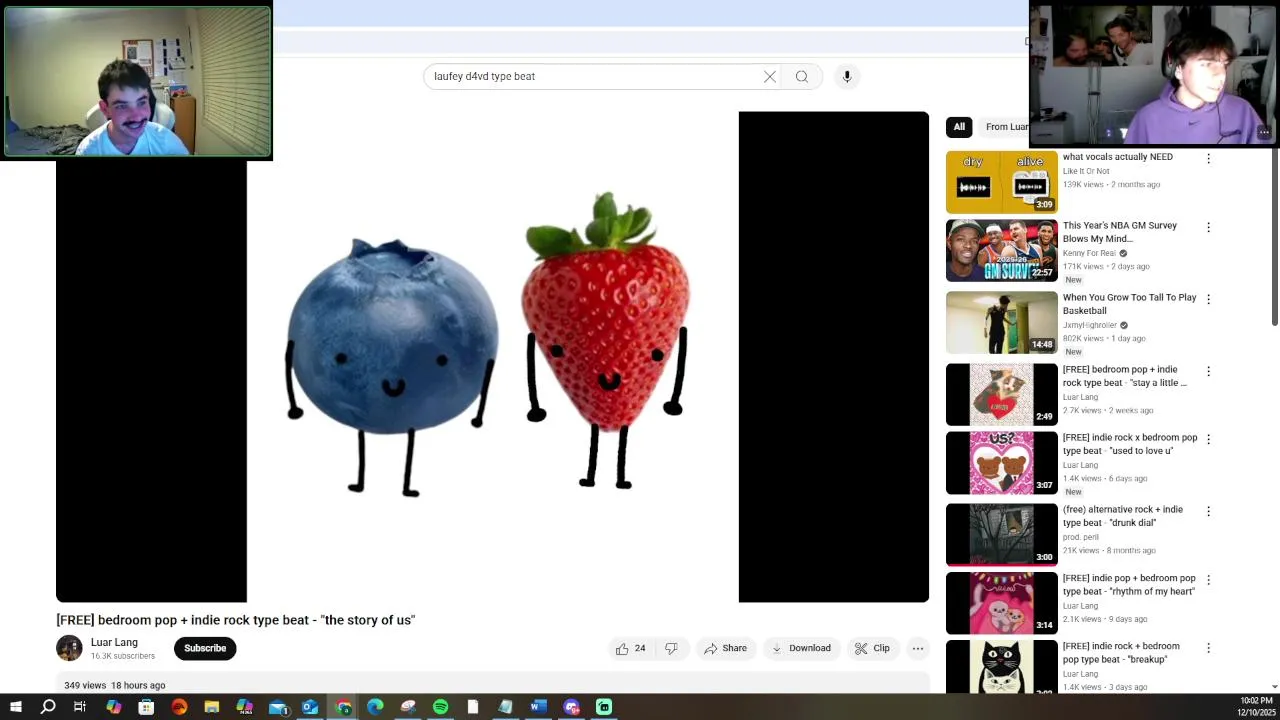
Task: Open thumbnail of "When You Grow Too Tall"
Action: pos(1001,322)
